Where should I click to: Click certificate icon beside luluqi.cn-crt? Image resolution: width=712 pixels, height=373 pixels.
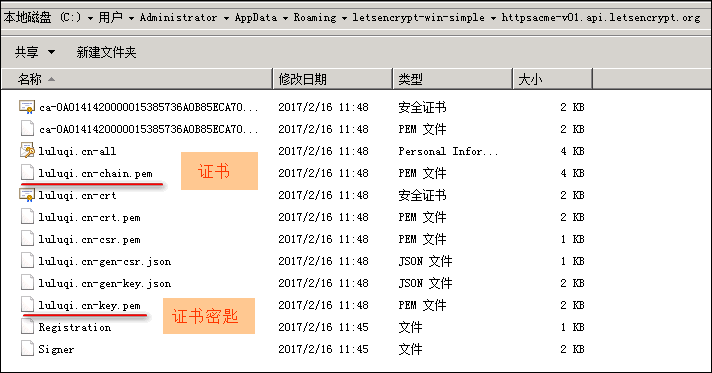coord(27,195)
